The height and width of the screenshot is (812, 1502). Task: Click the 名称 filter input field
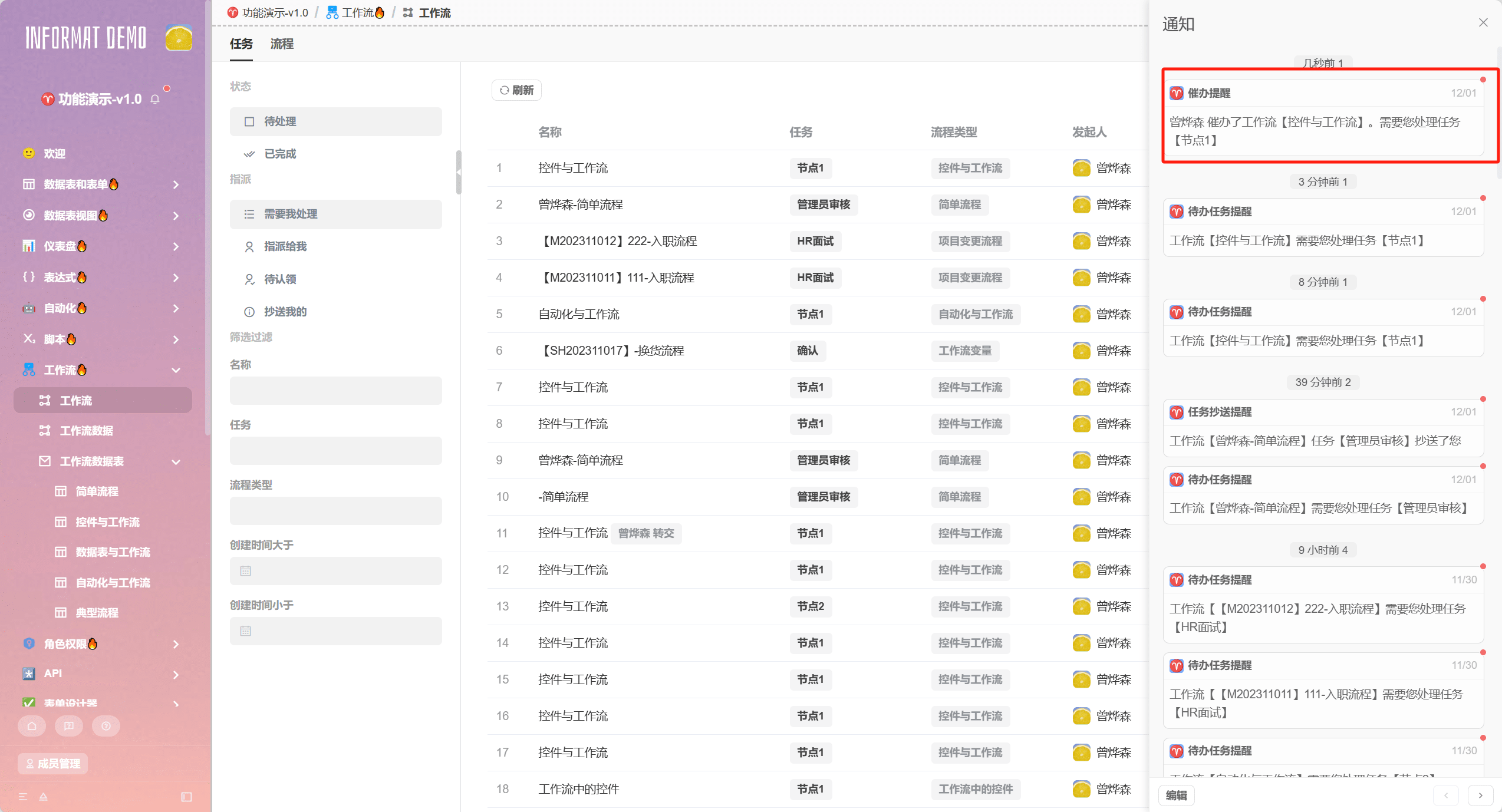click(x=335, y=391)
